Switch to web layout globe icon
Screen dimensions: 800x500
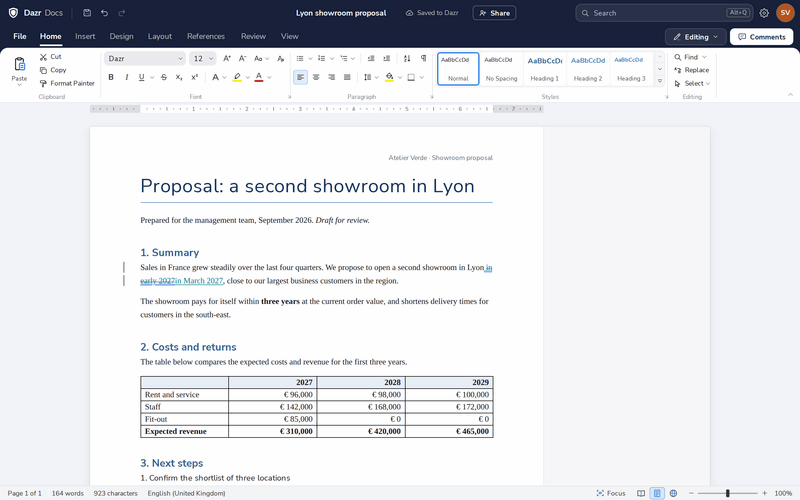(673, 493)
